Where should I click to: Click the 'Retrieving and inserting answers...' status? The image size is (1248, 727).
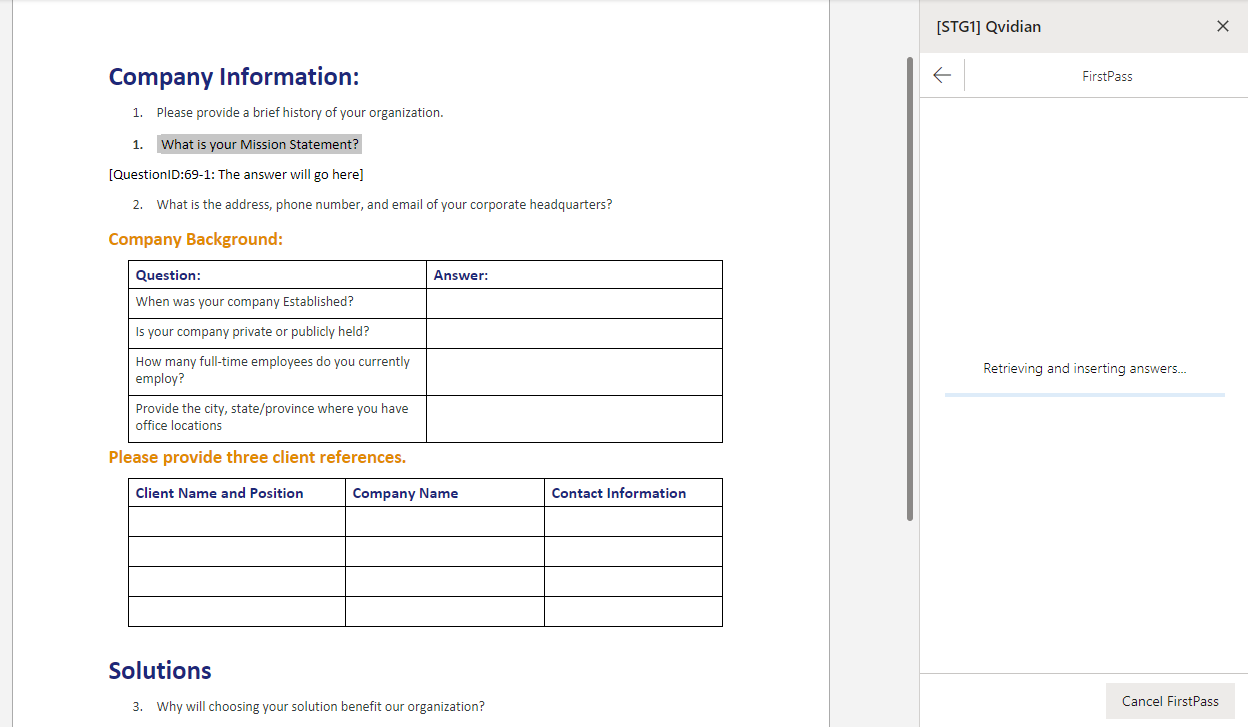tap(1085, 368)
